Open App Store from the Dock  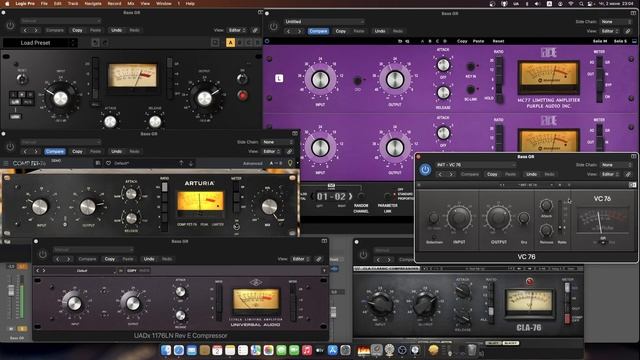pyautogui.click(x=333, y=350)
